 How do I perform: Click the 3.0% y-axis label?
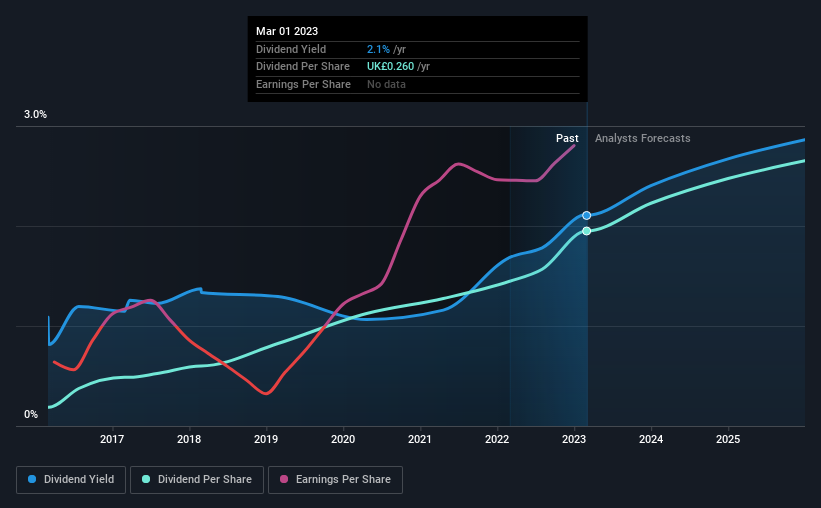click(35, 114)
